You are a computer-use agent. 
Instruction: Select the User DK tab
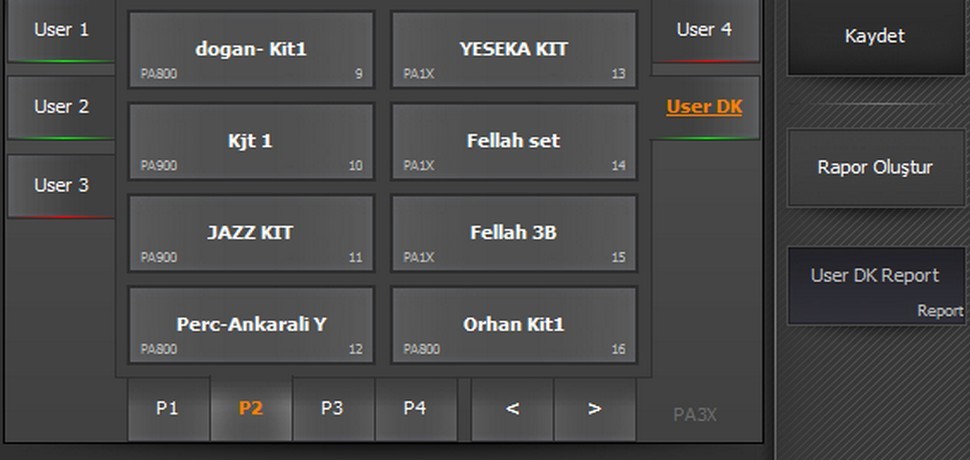pyautogui.click(x=704, y=107)
